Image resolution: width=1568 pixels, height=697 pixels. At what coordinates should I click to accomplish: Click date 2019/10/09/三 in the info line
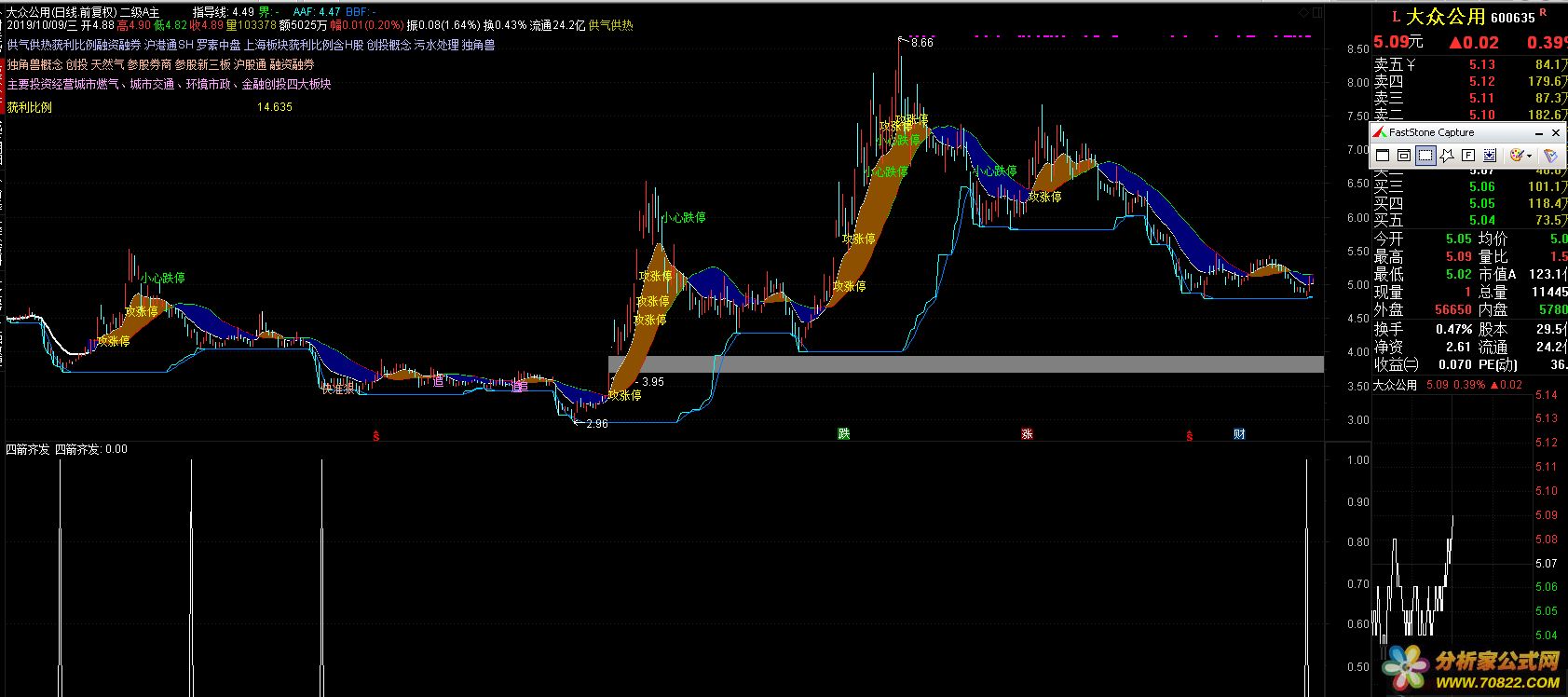pos(42,25)
